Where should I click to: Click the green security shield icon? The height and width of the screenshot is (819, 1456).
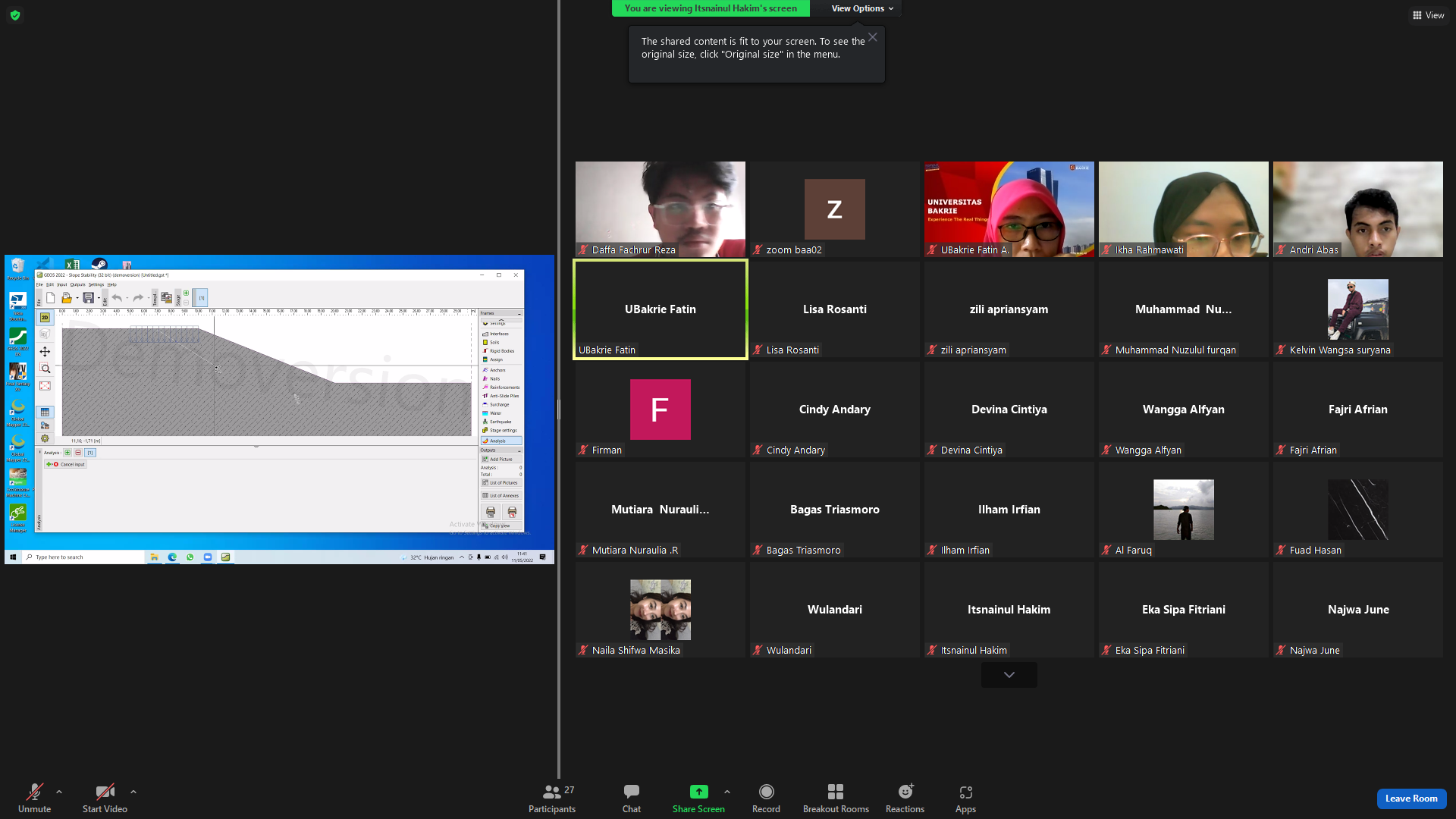pos(15,15)
